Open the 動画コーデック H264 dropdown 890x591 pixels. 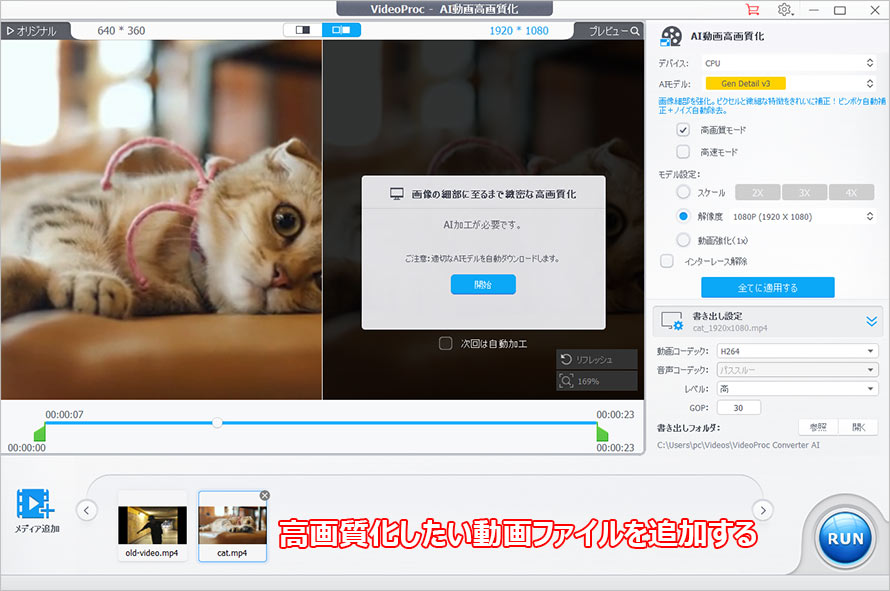797,351
